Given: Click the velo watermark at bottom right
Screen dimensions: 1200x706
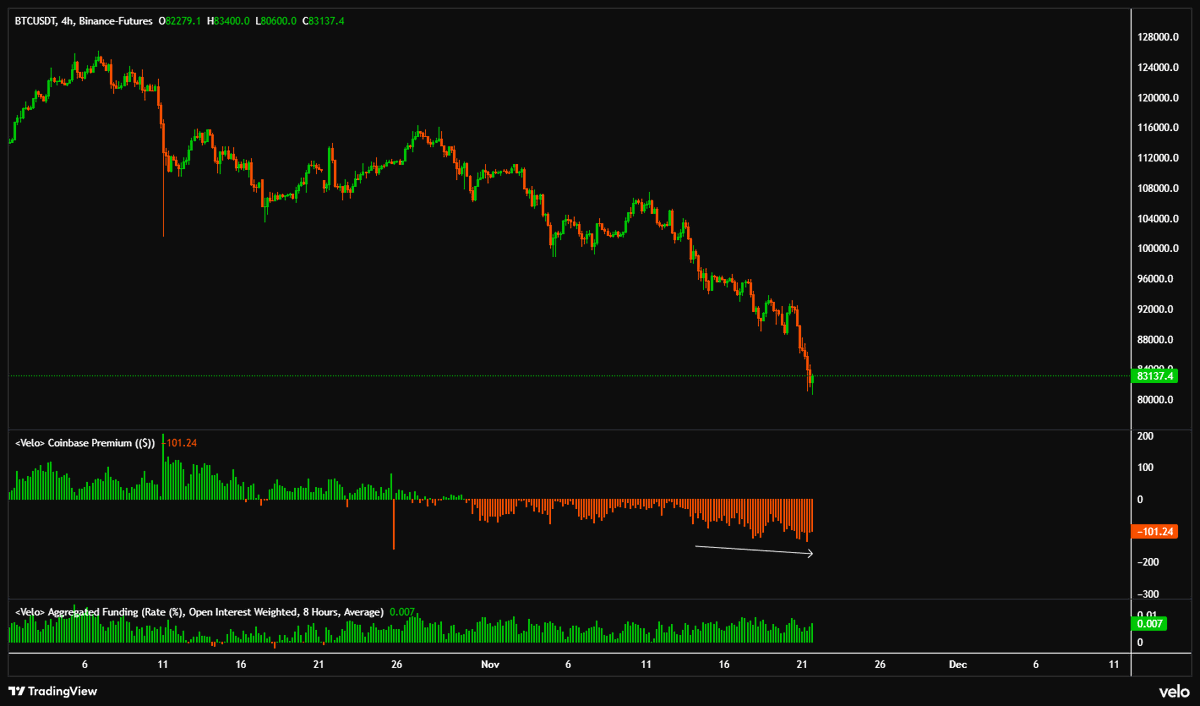Looking at the screenshot, I should (1176, 691).
